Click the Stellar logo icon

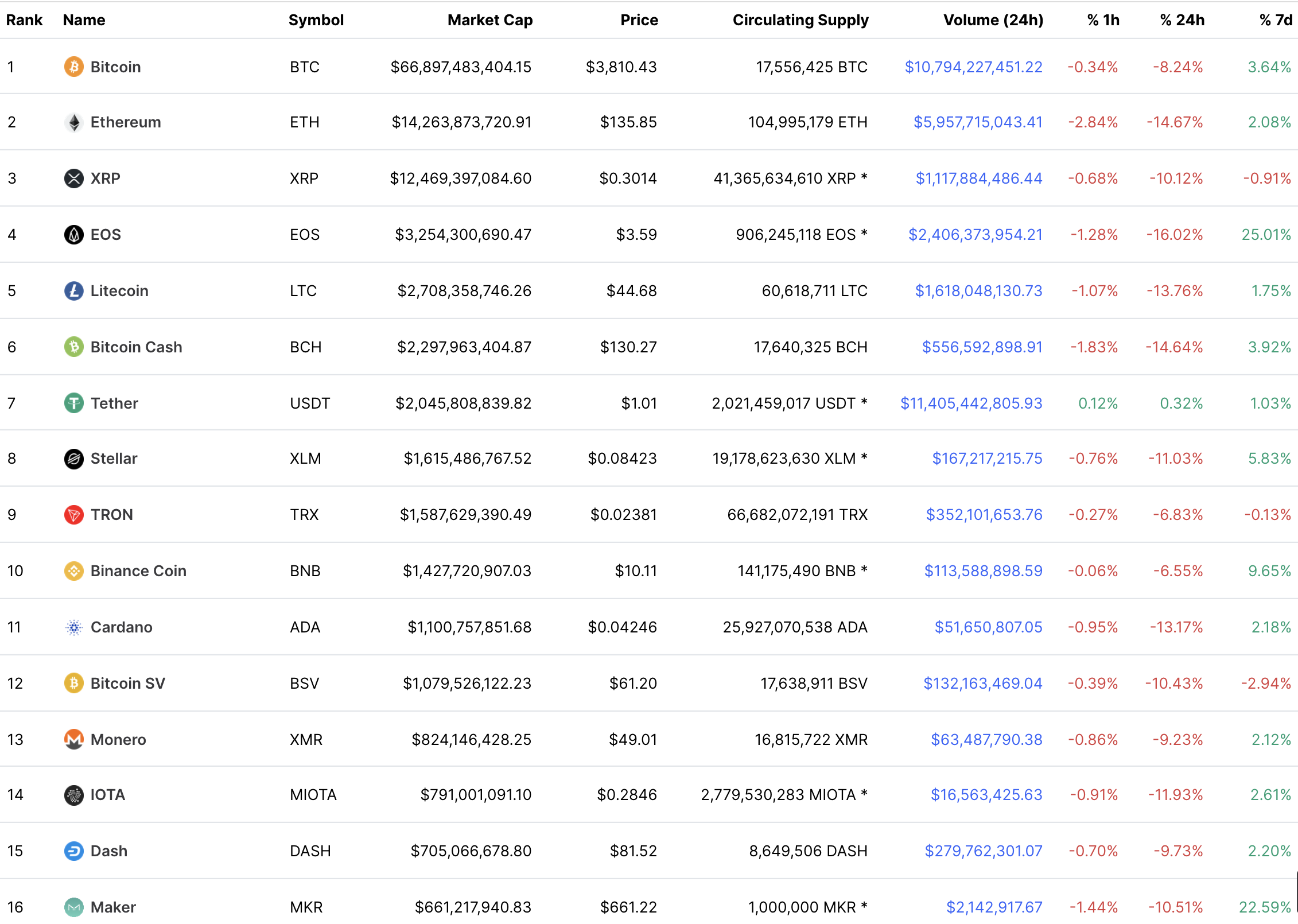(x=73, y=459)
